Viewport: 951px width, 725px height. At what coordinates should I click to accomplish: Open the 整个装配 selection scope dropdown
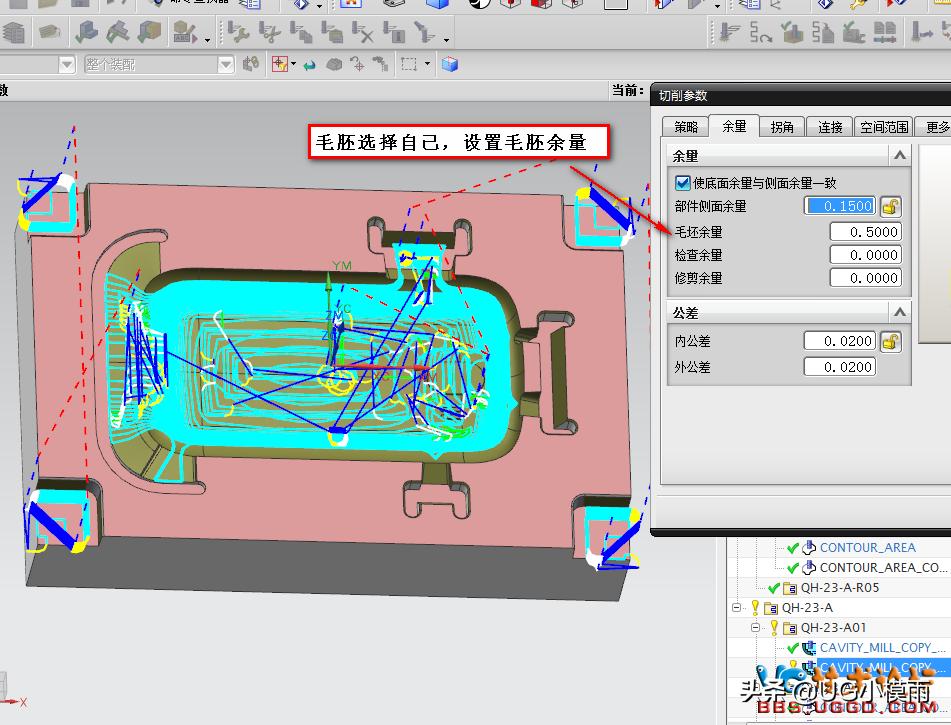(x=226, y=65)
